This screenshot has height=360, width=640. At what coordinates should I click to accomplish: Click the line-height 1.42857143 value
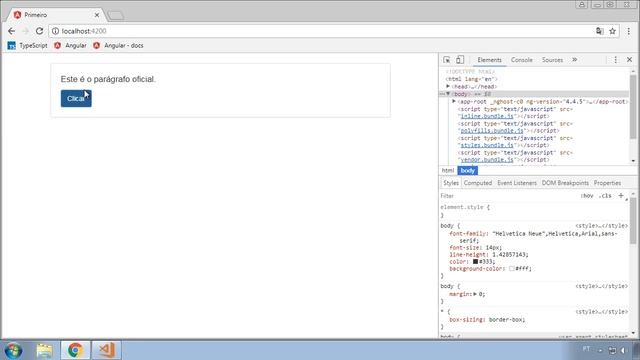509,255
